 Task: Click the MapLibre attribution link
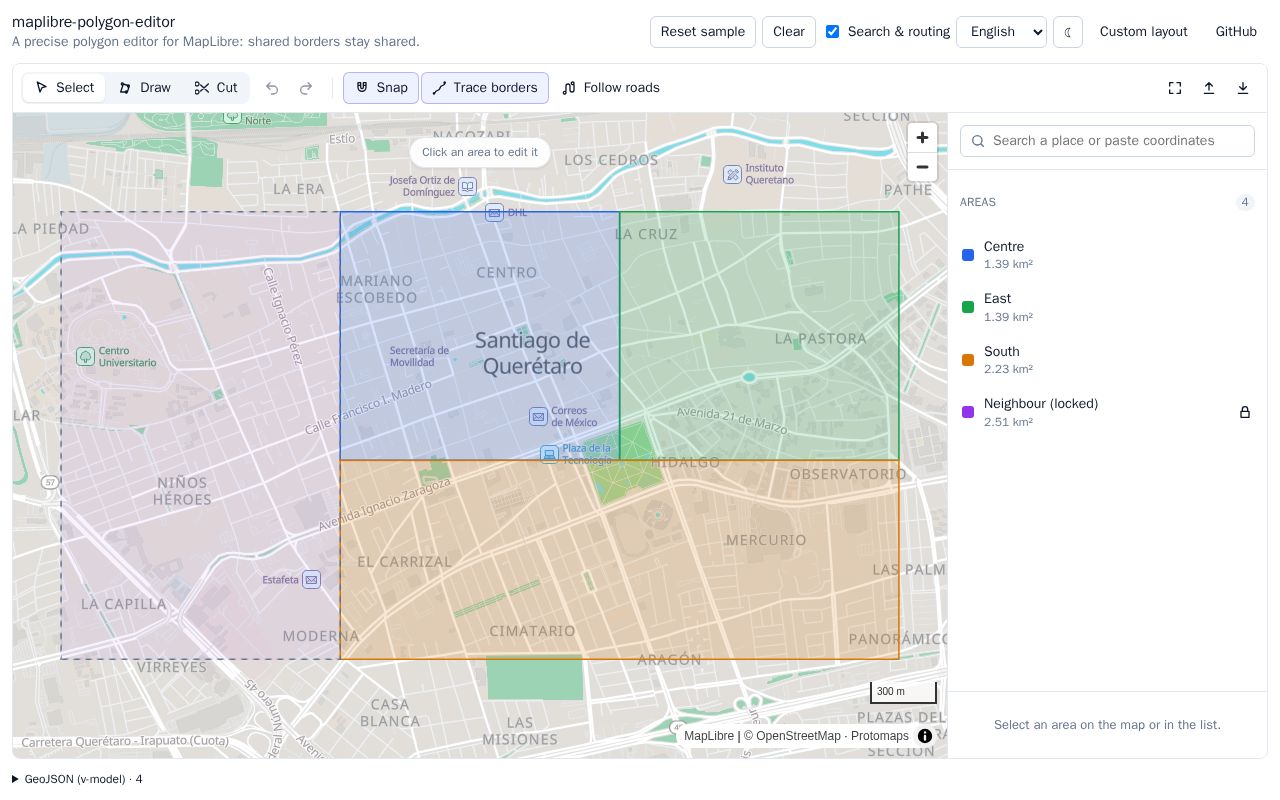709,736
